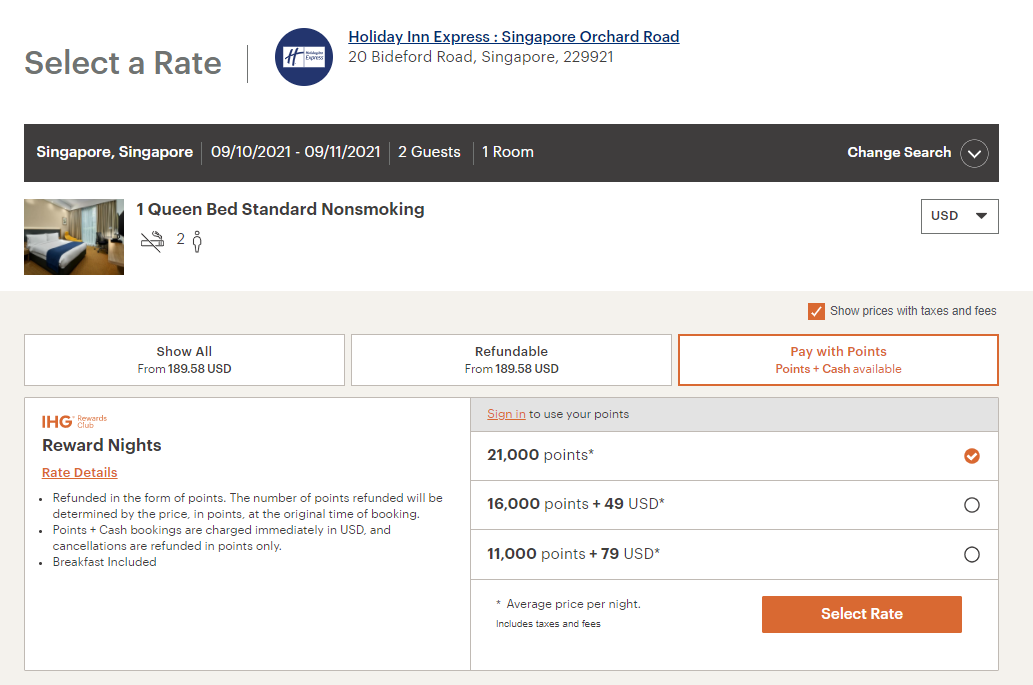This screenshot has width=1033, height=685.
Task: Click Sign in to use your points
Action: coord(506,414)
